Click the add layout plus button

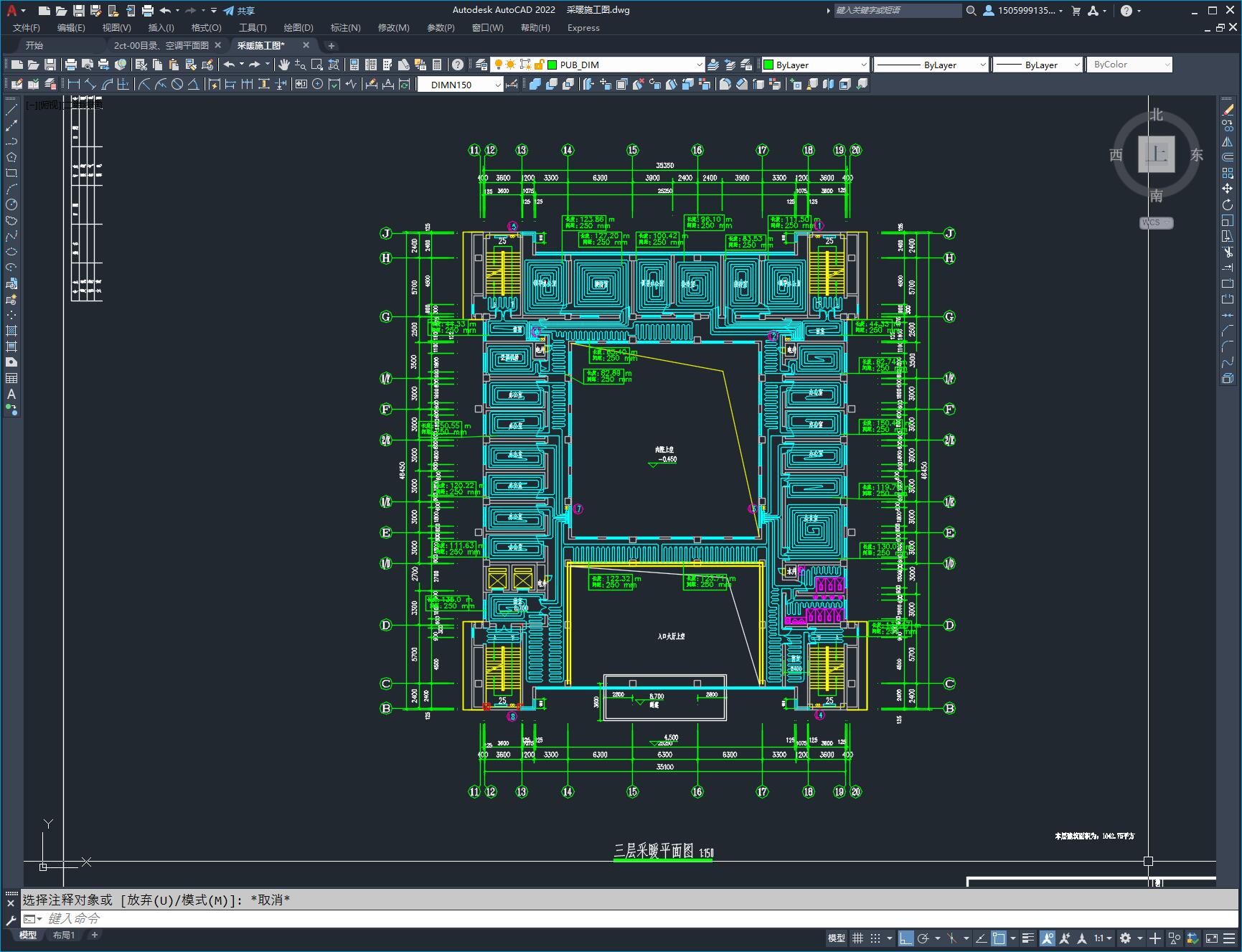pos(94,935)
